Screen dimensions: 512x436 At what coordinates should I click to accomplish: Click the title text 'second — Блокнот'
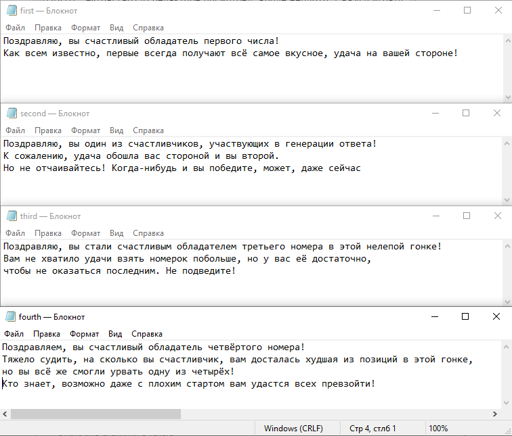[55, 113]
